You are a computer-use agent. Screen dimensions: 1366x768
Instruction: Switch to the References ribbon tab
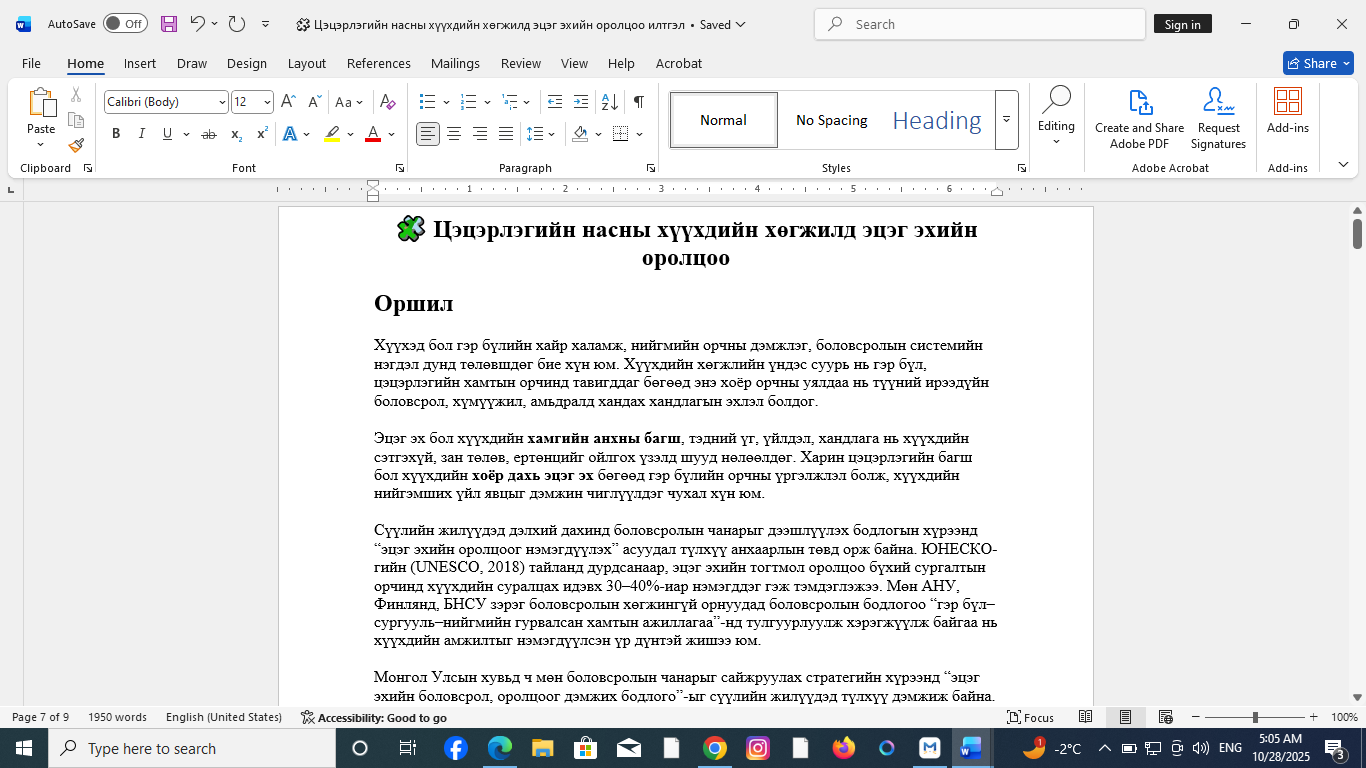(x=379, y=63)
